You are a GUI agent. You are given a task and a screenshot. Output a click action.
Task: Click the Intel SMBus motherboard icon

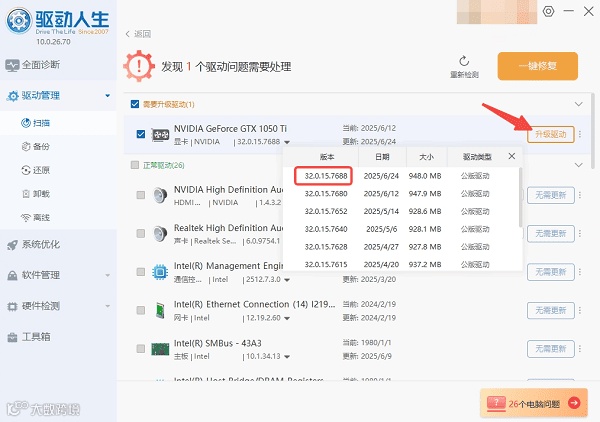coord(160,349)
